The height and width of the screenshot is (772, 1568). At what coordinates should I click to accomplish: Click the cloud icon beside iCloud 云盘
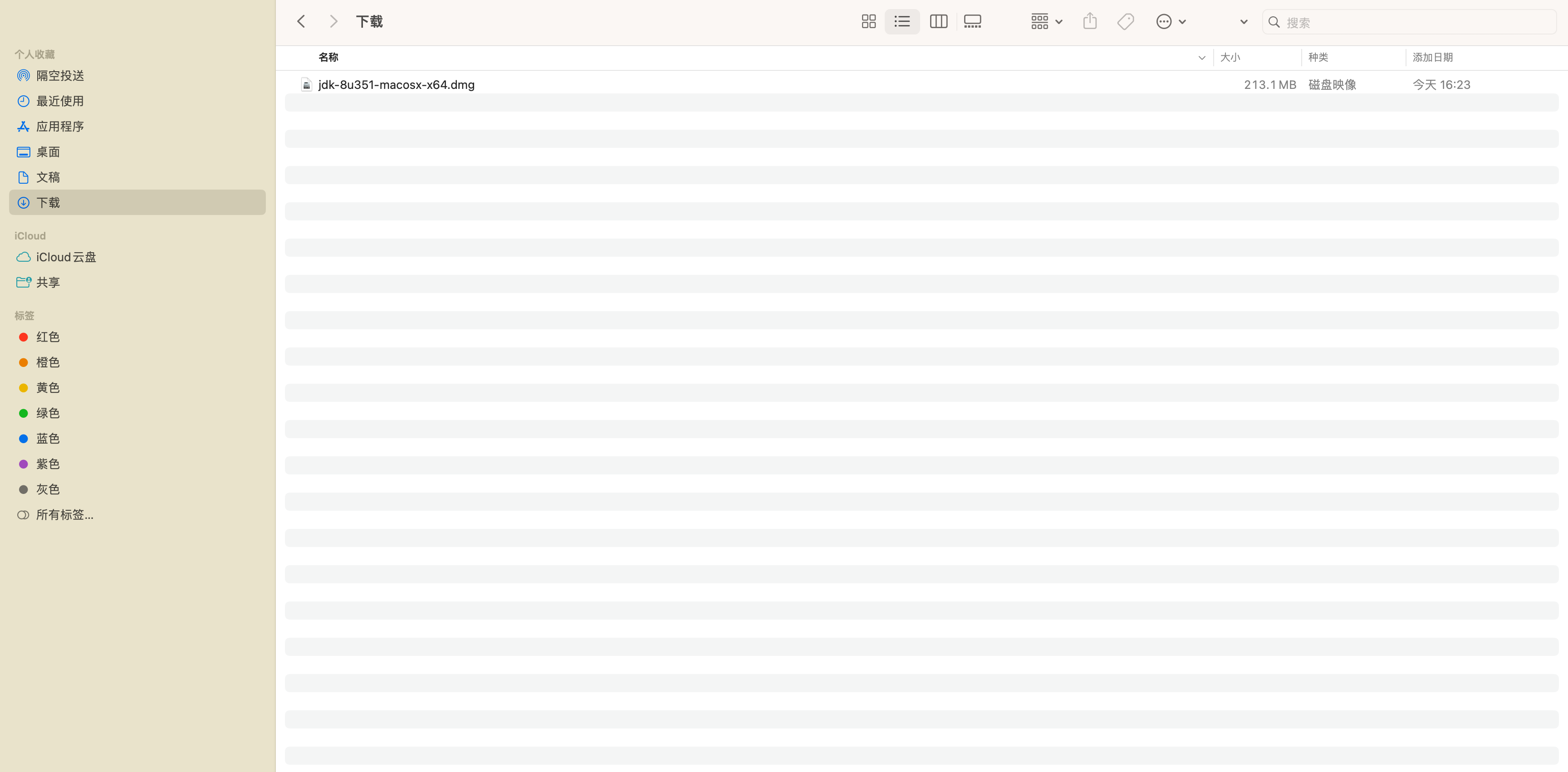pyautogui.click(x=23, y=257)
